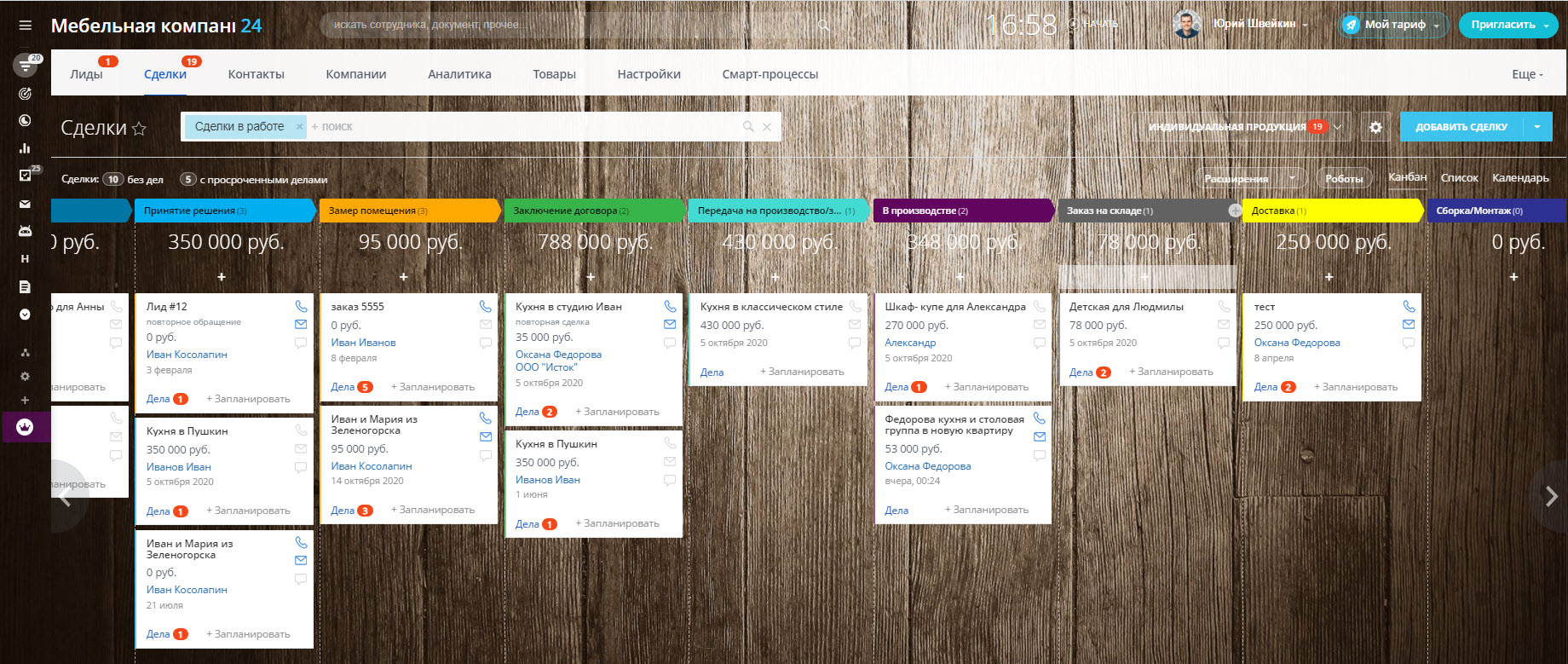Open the Аналитика tab
This screenshot has height=664, width=1568.
[459, 74]
